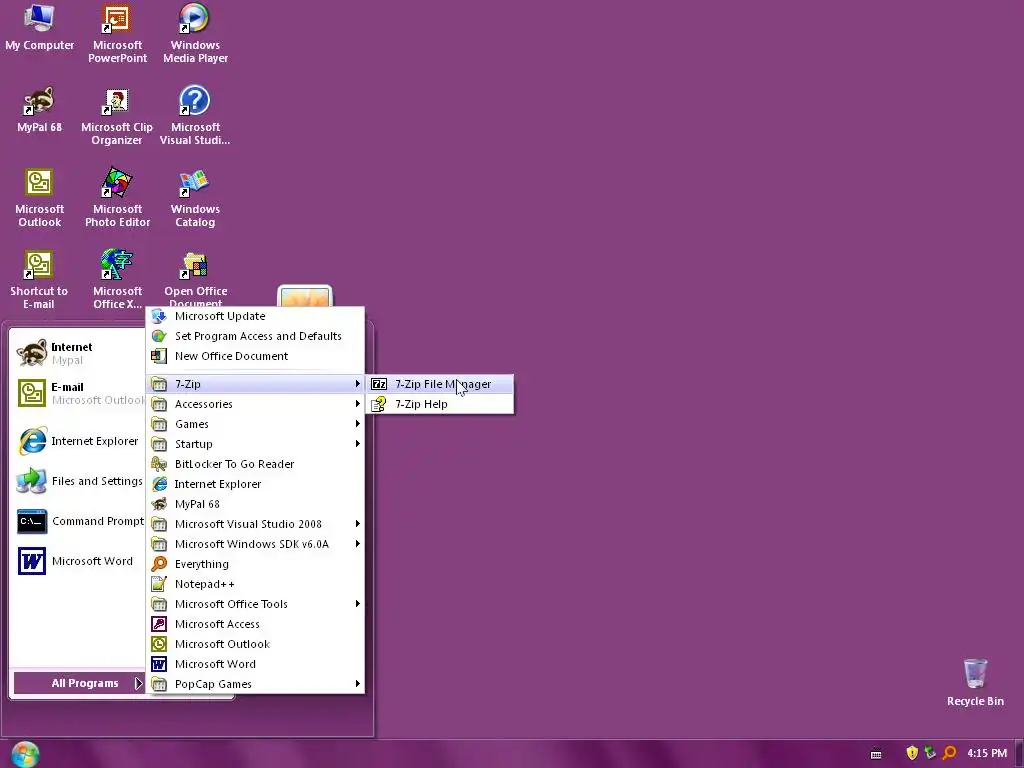Click the Everything search tray icon
This screenshot has height=768, width=1024.
click(x=950, y=753)
